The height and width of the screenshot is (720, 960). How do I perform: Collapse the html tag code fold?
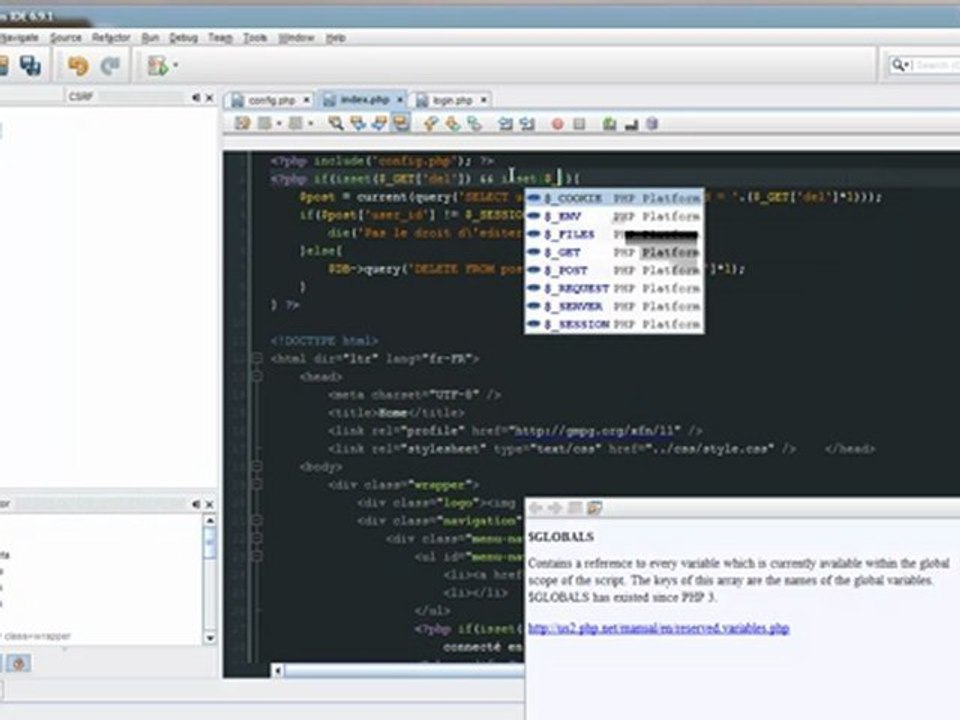[x=257, y=358]
